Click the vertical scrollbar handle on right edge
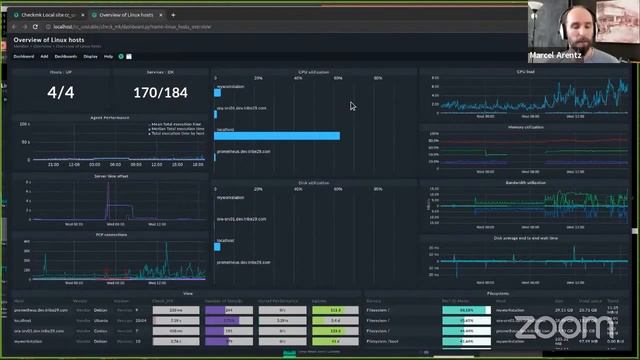This screenshot has width=640, height=360. coord(635,231)
